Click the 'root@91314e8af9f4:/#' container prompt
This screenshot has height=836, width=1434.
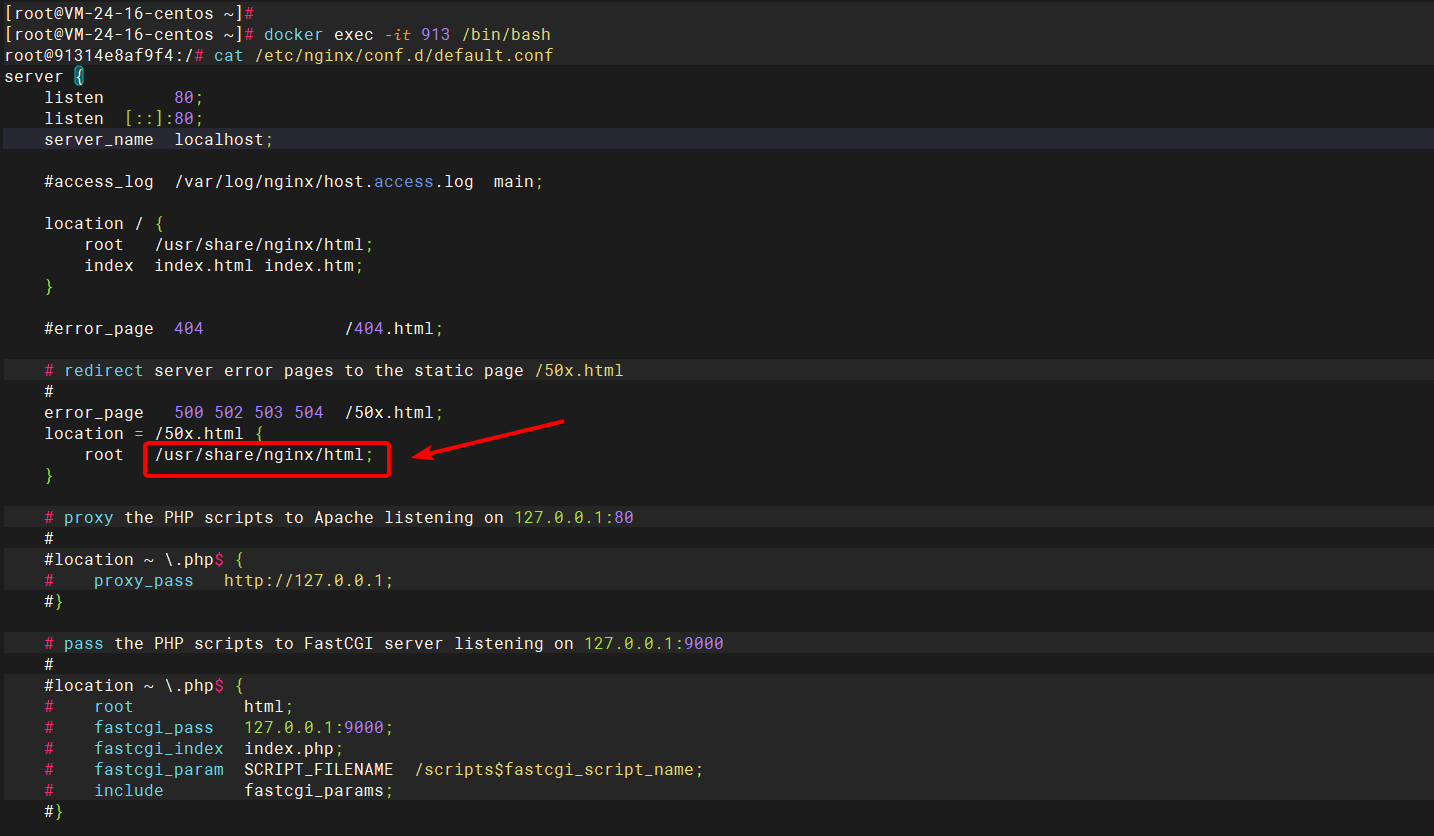(104, 56)
